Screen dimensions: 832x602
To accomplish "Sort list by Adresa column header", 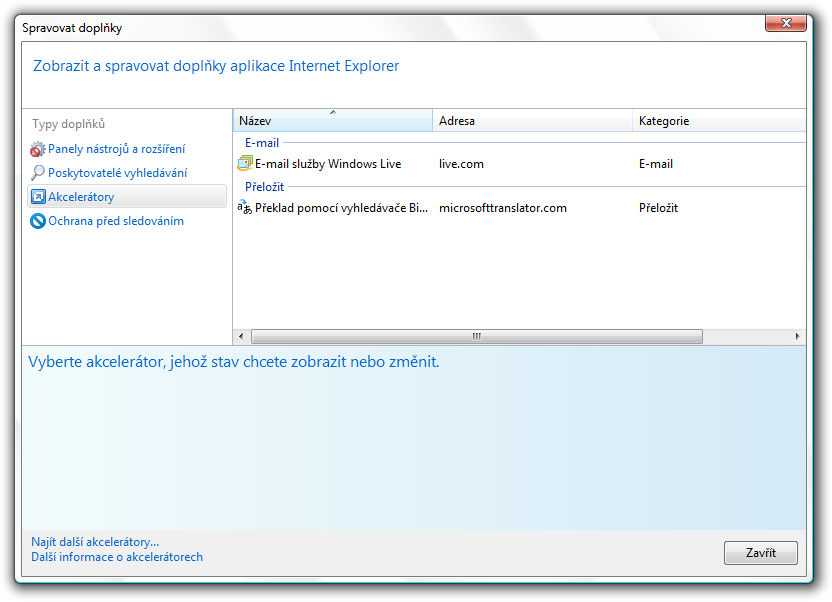I will point(532,120).
